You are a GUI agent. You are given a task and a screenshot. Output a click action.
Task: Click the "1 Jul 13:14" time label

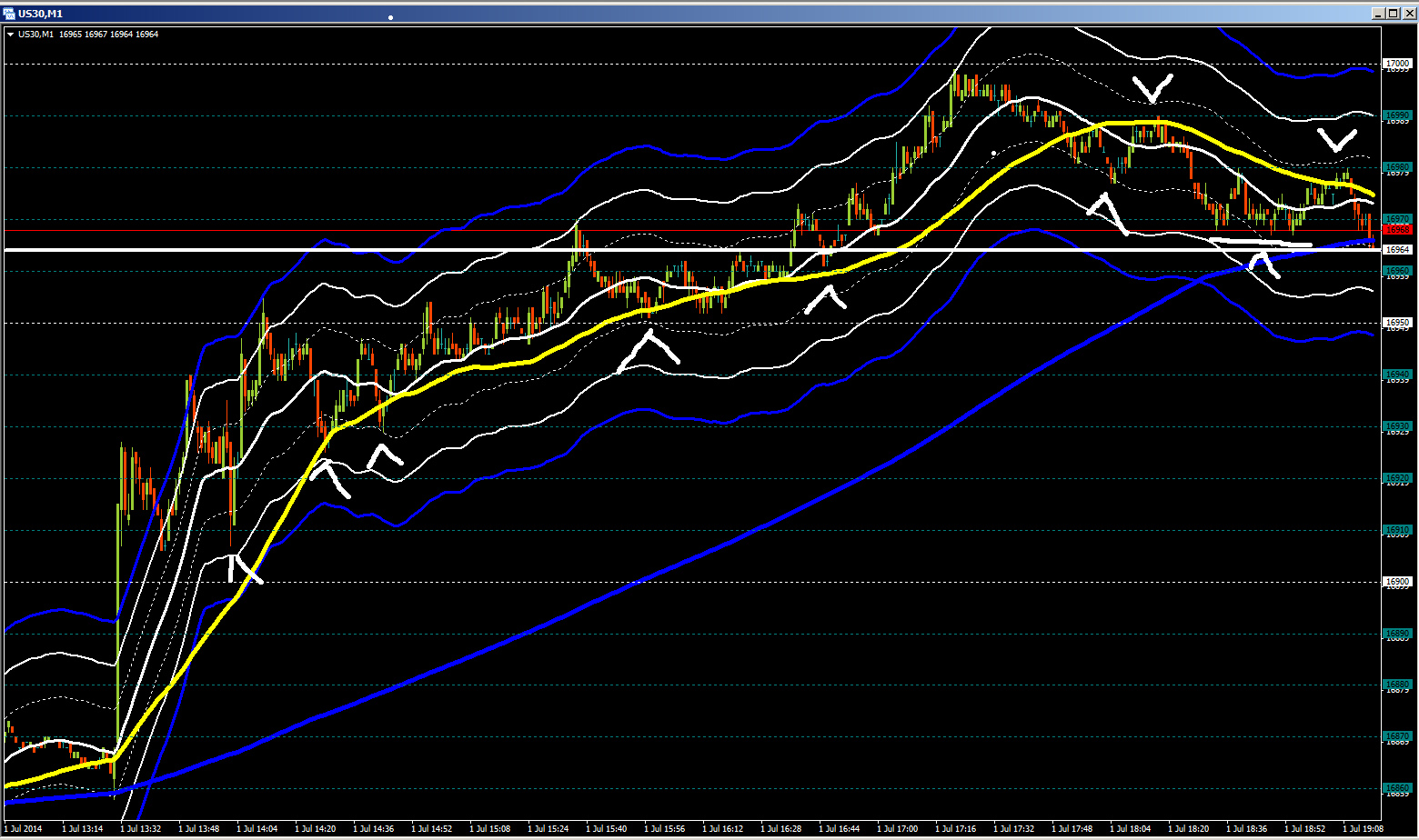[x=82, y=829]
